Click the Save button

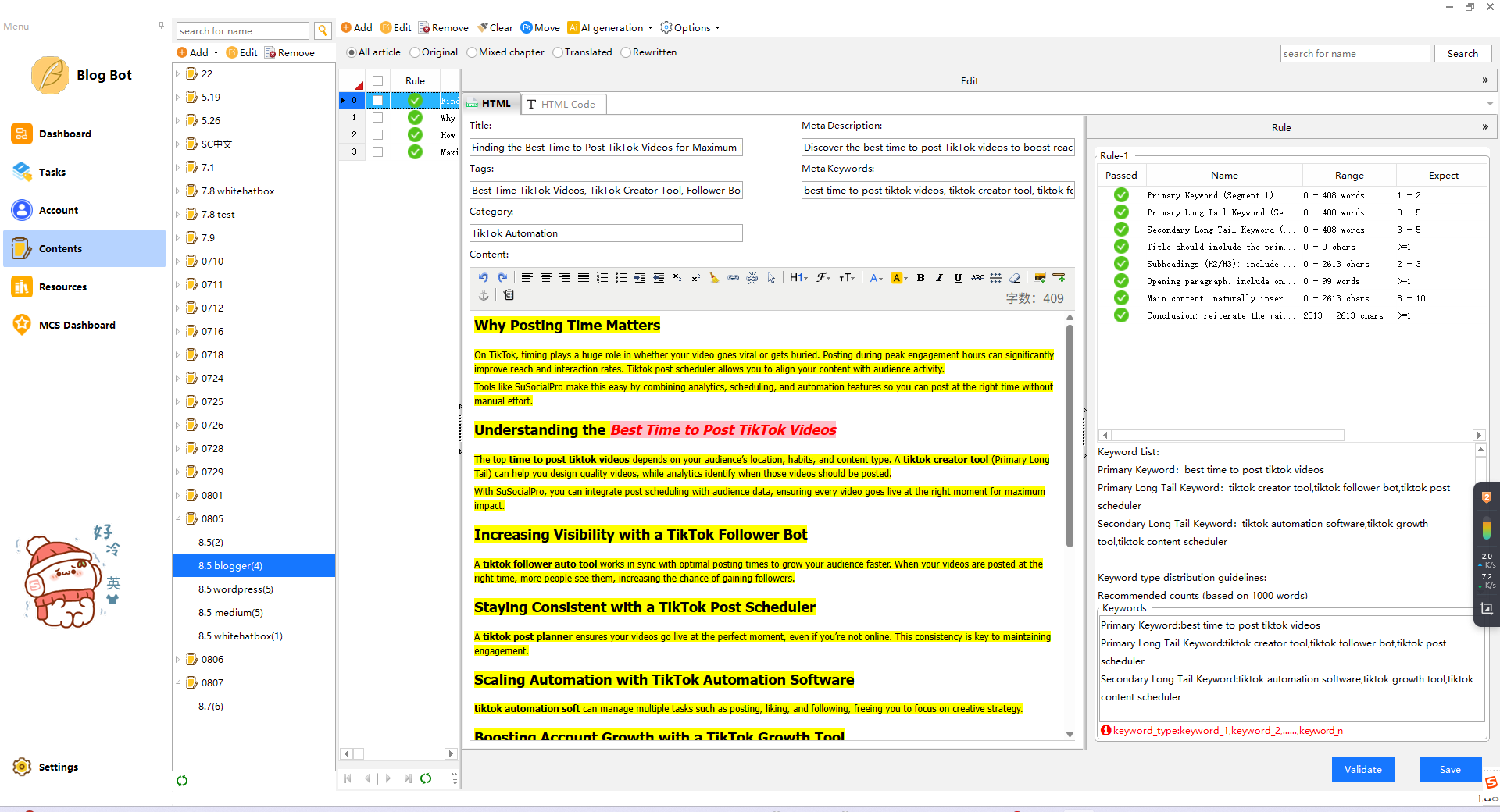coord(1450,769)
